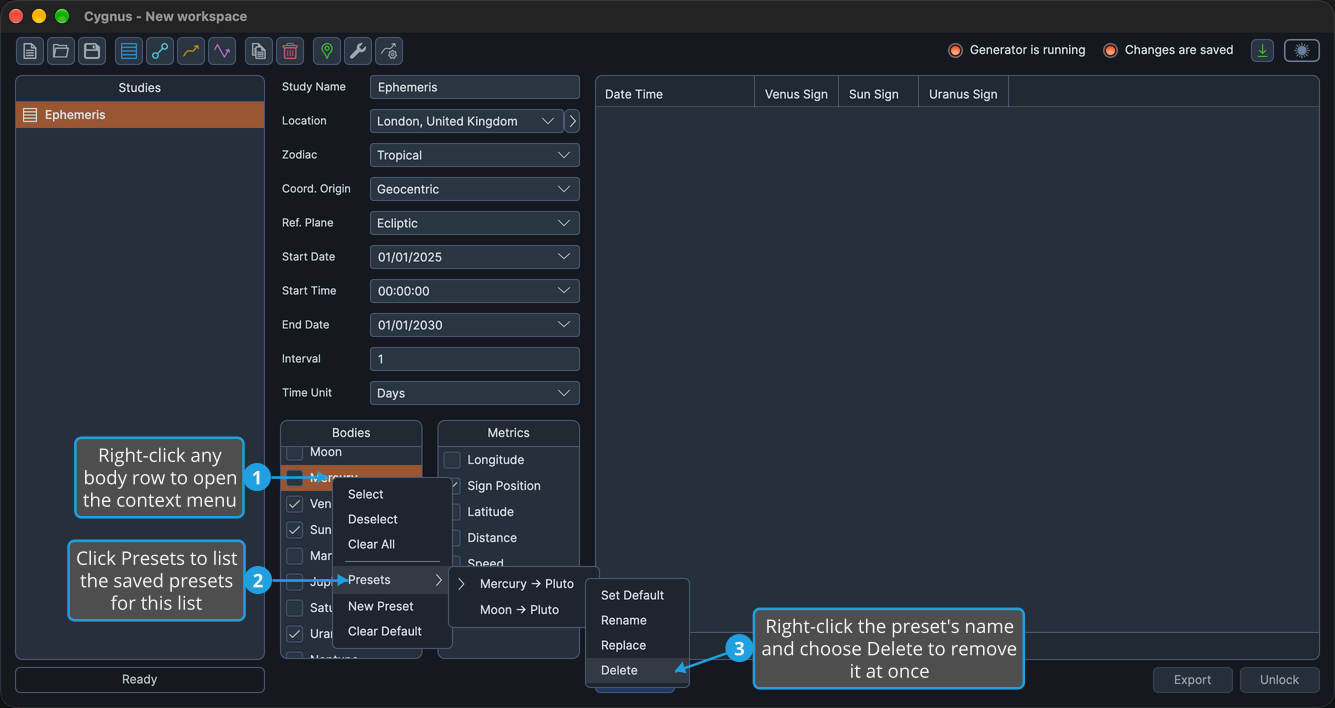The image size is (1335, 708).
Task: Check the Moon body checkbox
Action: tap(295, 452)
